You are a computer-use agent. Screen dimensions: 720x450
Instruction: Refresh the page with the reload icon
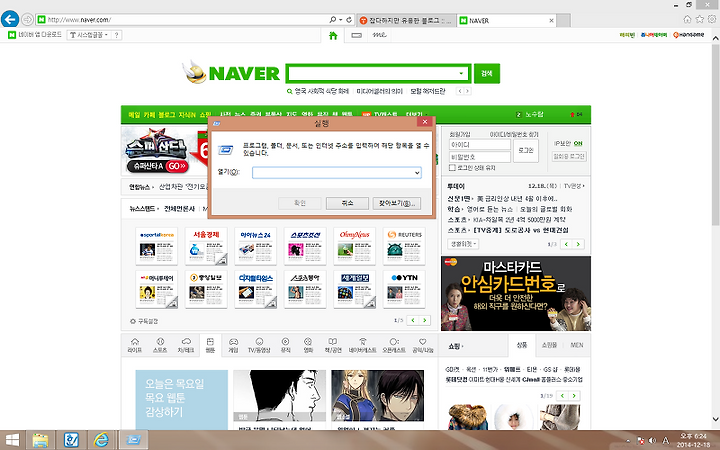pyautogui.click(x=349, y=20)
